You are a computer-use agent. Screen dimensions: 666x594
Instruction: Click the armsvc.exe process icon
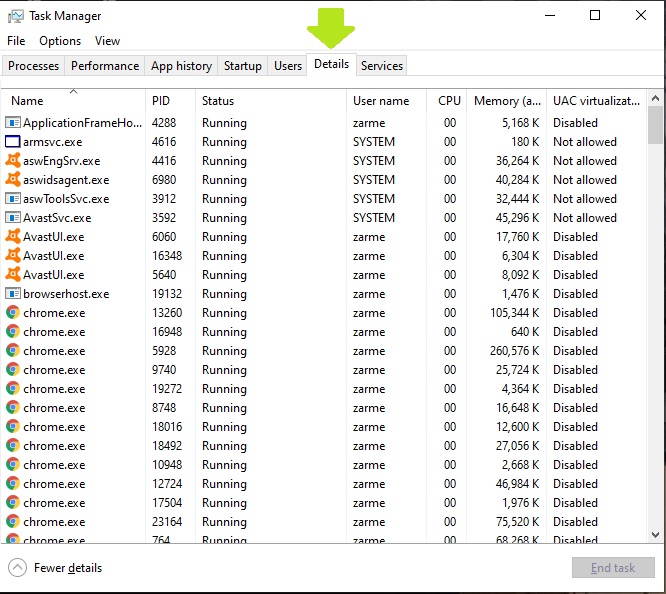coord(13,141)
